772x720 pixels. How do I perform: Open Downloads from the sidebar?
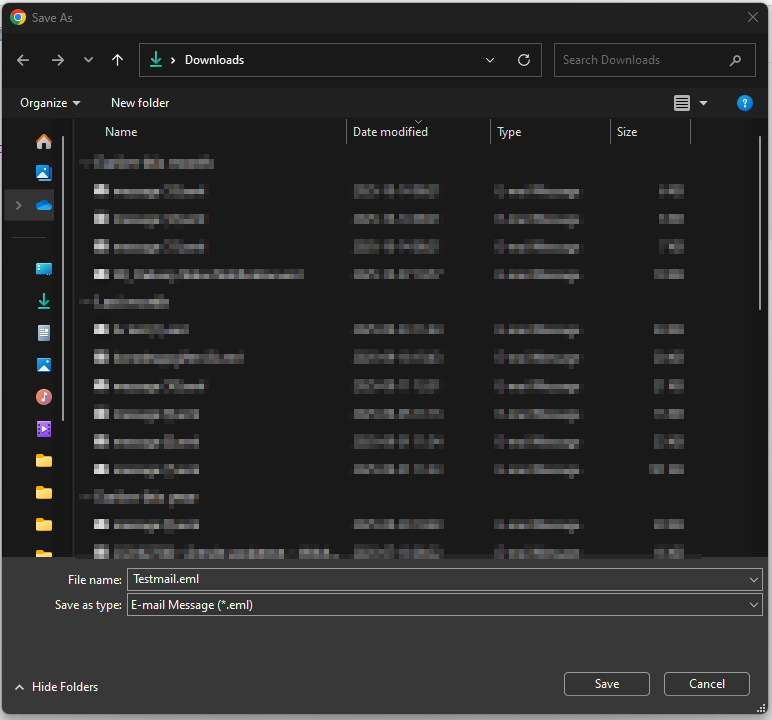[43, 301]
